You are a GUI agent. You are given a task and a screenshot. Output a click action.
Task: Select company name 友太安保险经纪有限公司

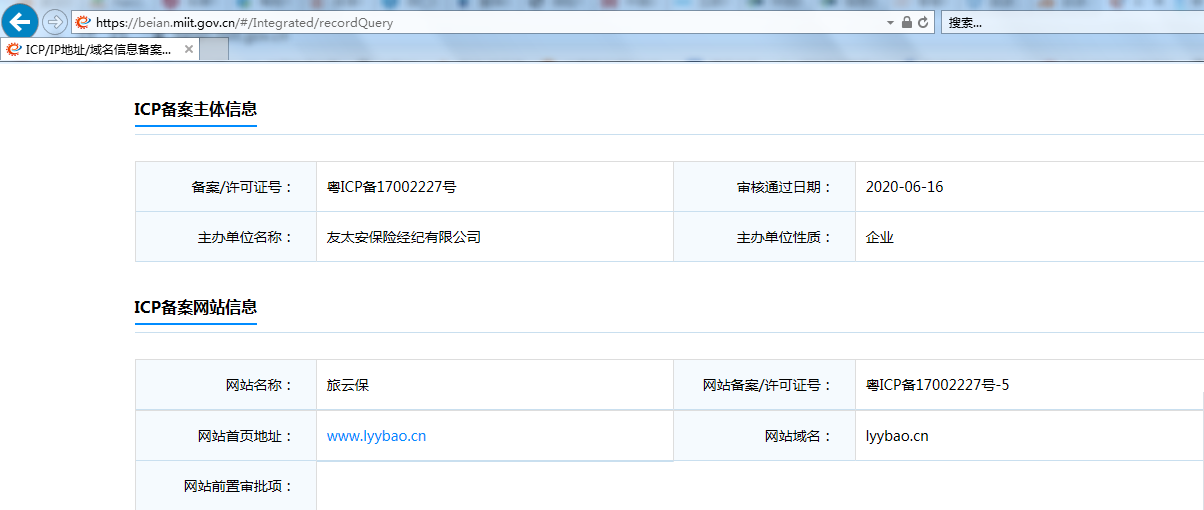coord(404,238)
